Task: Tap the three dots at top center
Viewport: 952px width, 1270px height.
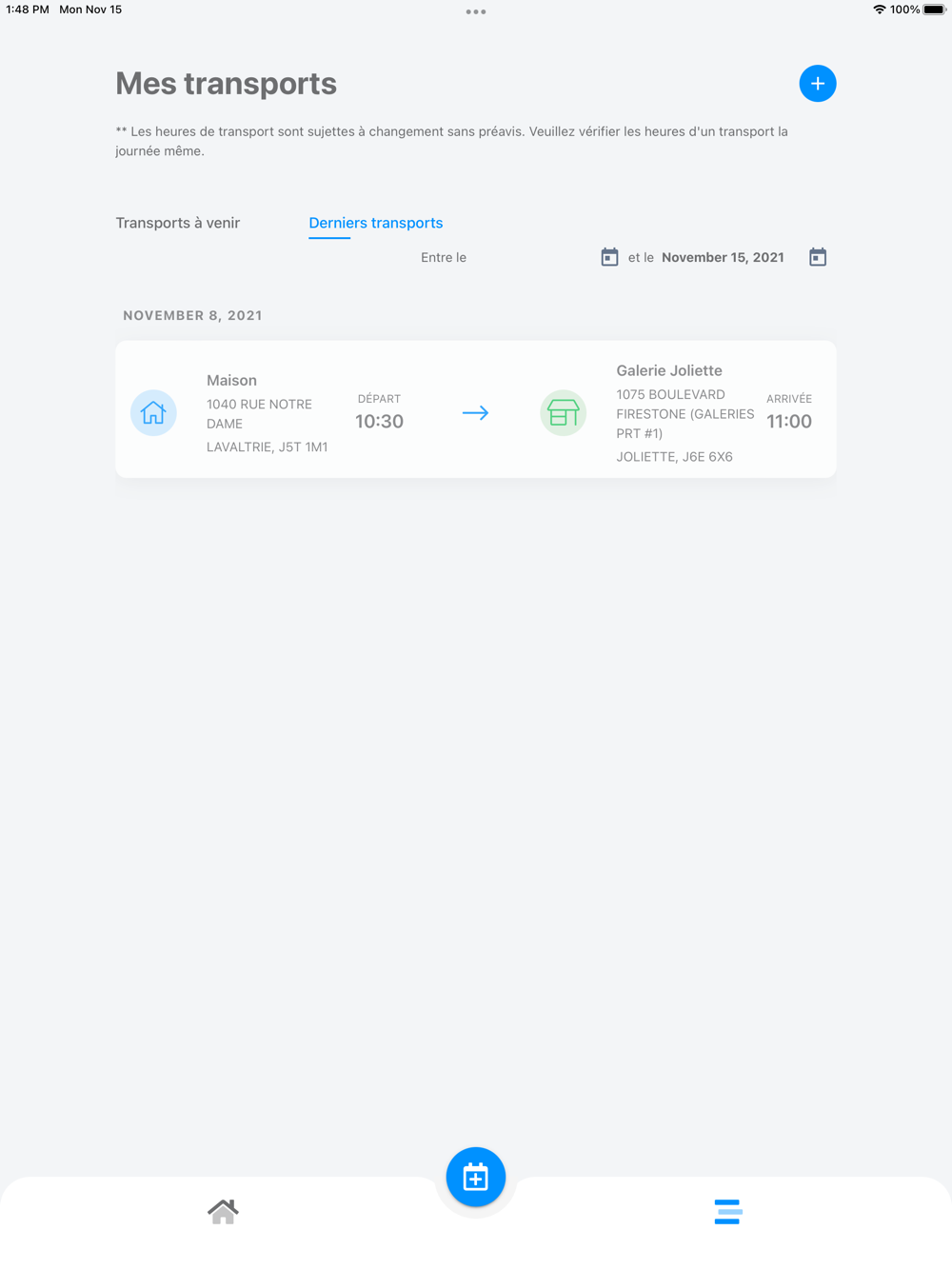Action: coord(476,12)
